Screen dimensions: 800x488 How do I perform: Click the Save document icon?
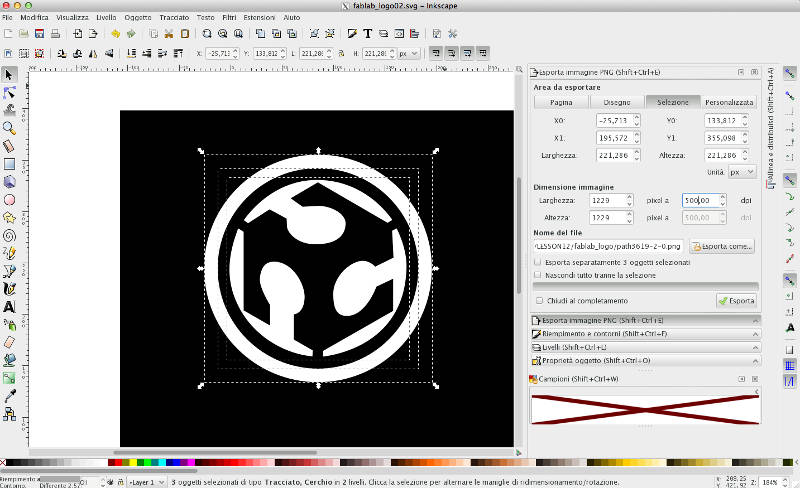pos(39,34)
